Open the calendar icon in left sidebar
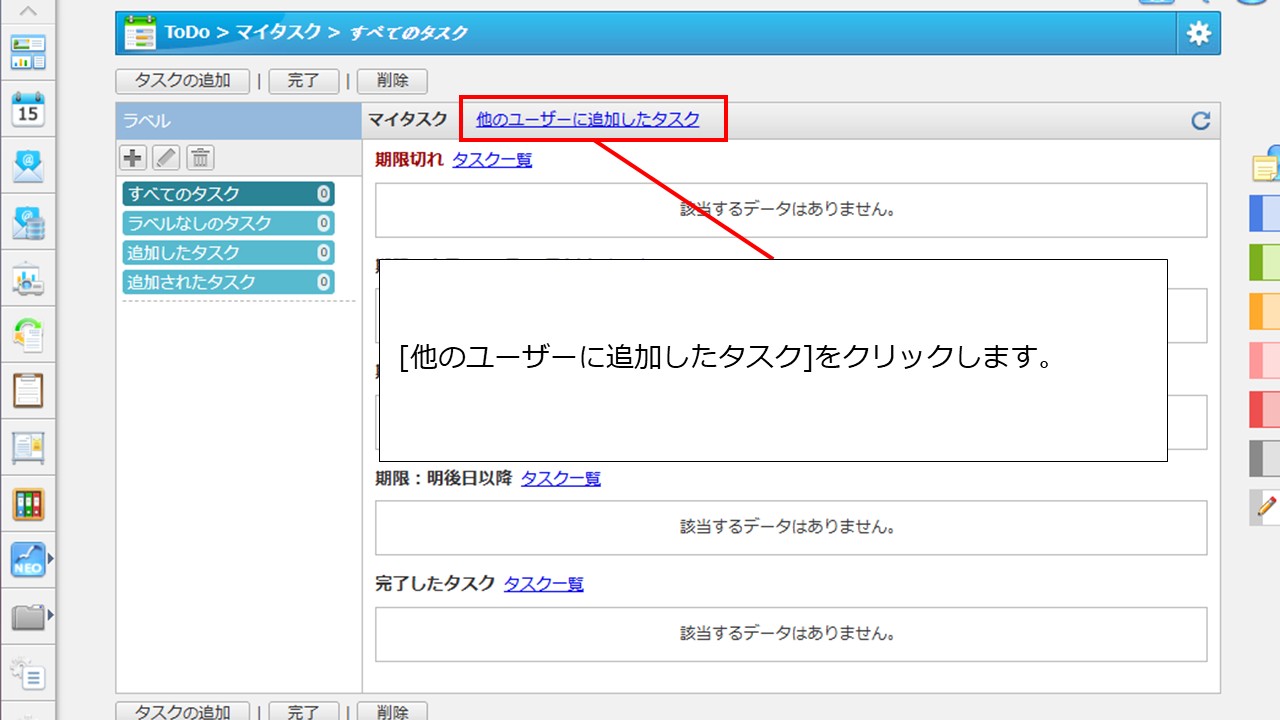 (28, 109)
